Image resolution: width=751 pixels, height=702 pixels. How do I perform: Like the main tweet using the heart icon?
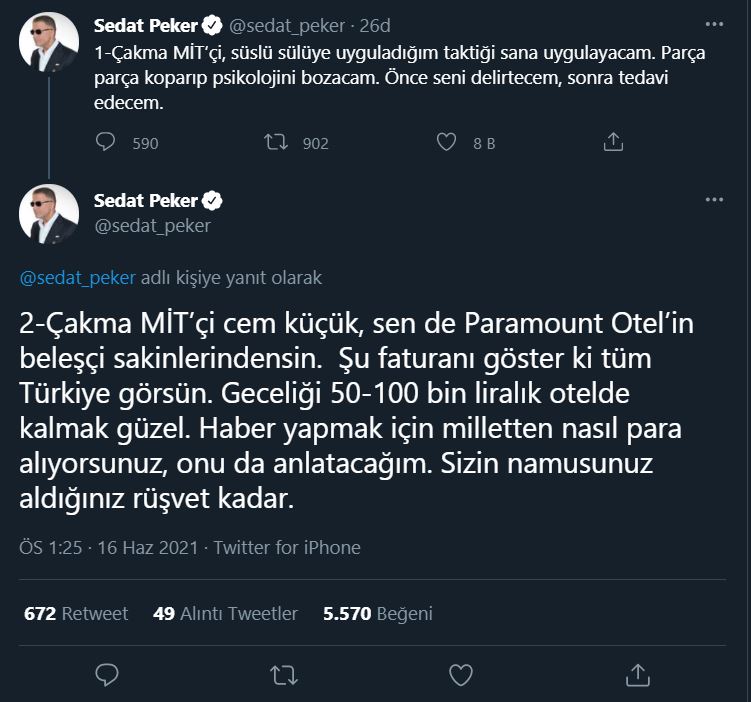[460, 676]
